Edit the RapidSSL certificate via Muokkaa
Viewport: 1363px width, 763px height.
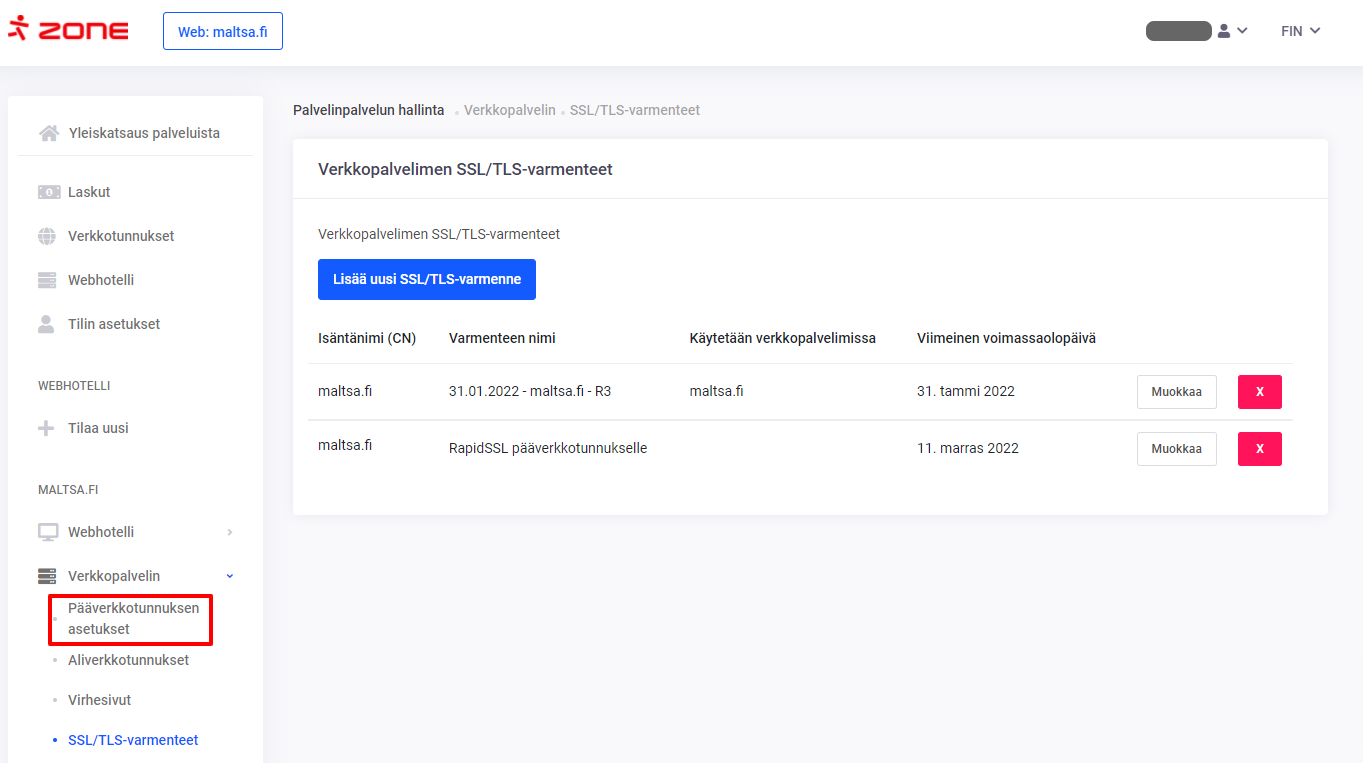click(x=1176, y=449)
